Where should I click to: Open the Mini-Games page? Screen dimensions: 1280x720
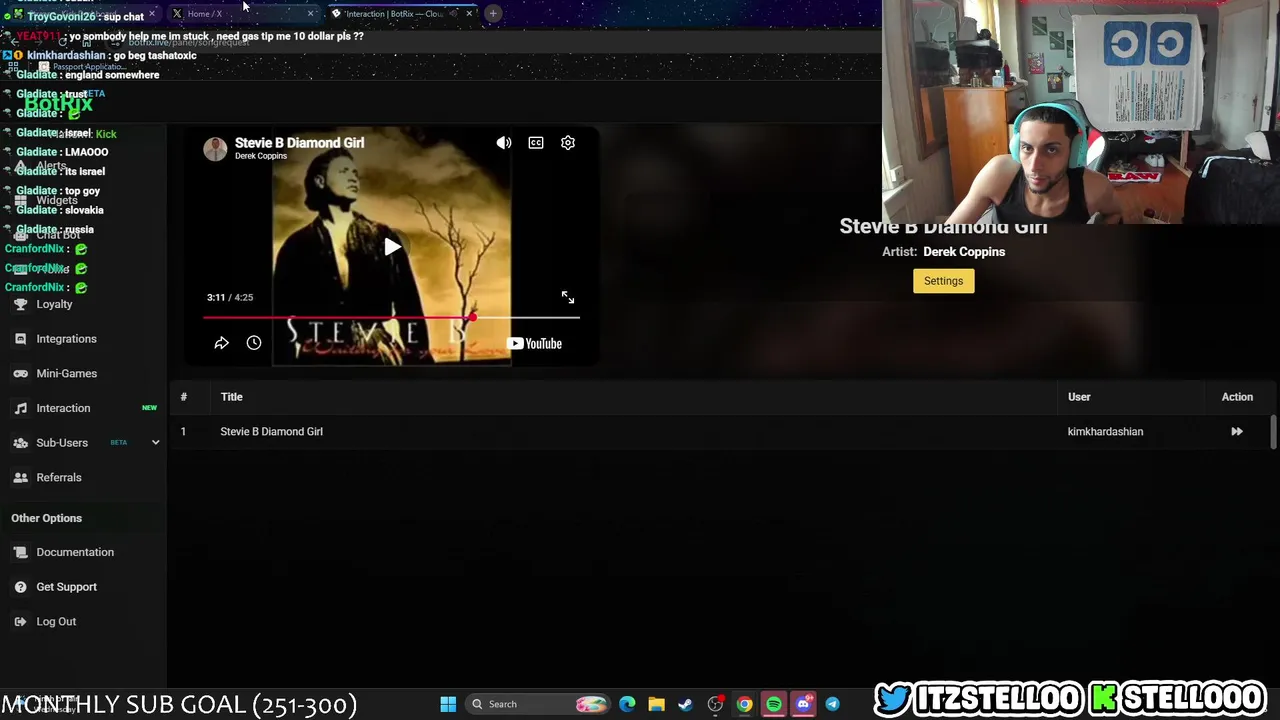click(x=66, y=373)
